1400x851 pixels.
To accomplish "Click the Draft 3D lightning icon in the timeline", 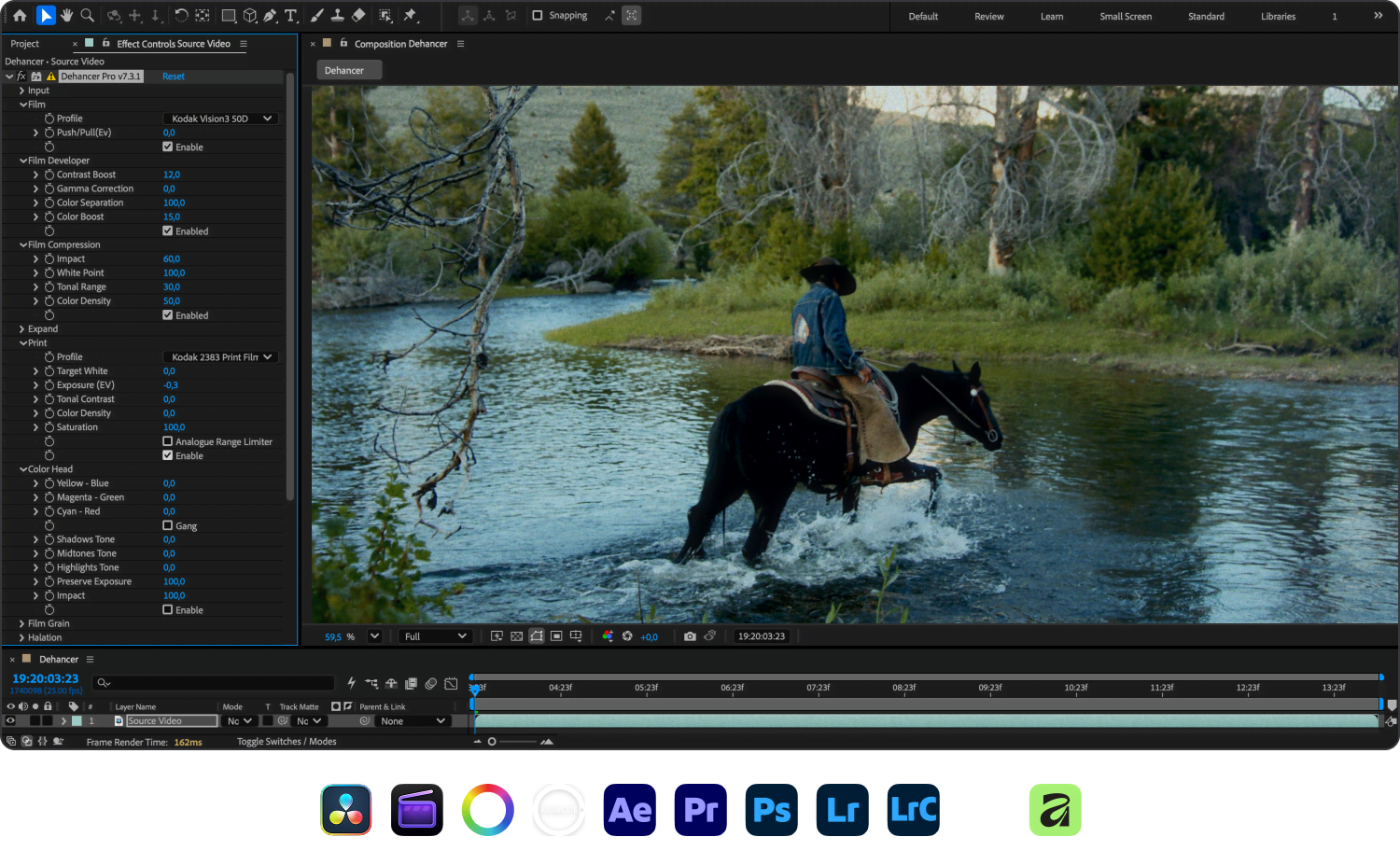I will pos(351,683).
